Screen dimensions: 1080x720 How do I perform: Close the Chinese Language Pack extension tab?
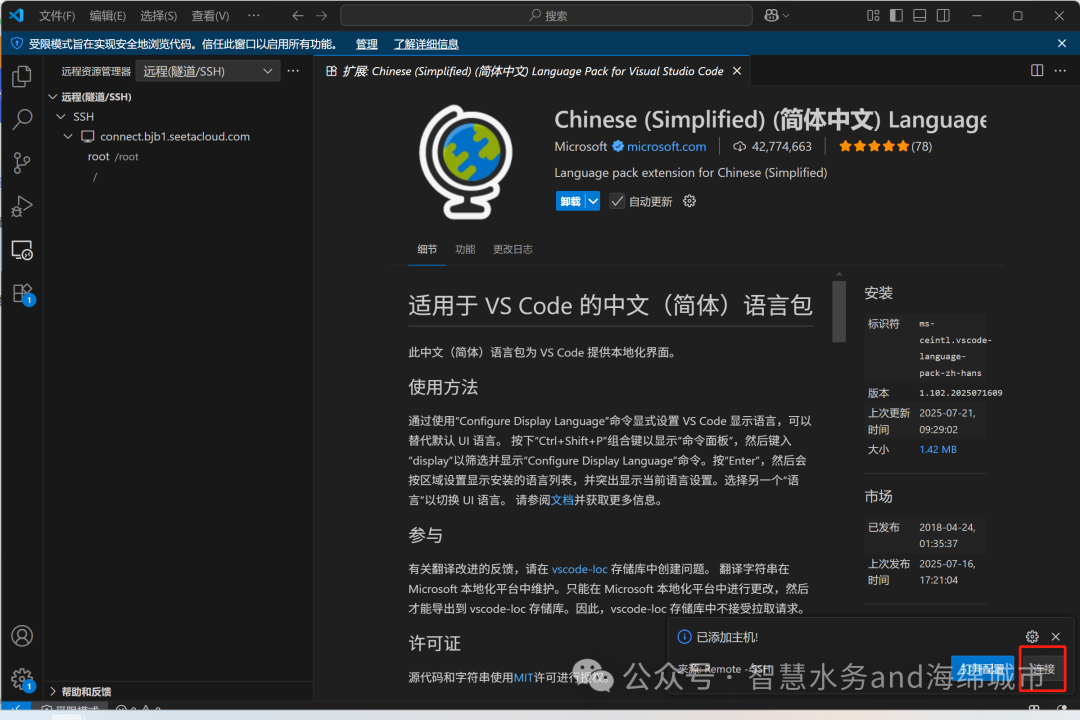pyautogui.click(x=737, y=71)
